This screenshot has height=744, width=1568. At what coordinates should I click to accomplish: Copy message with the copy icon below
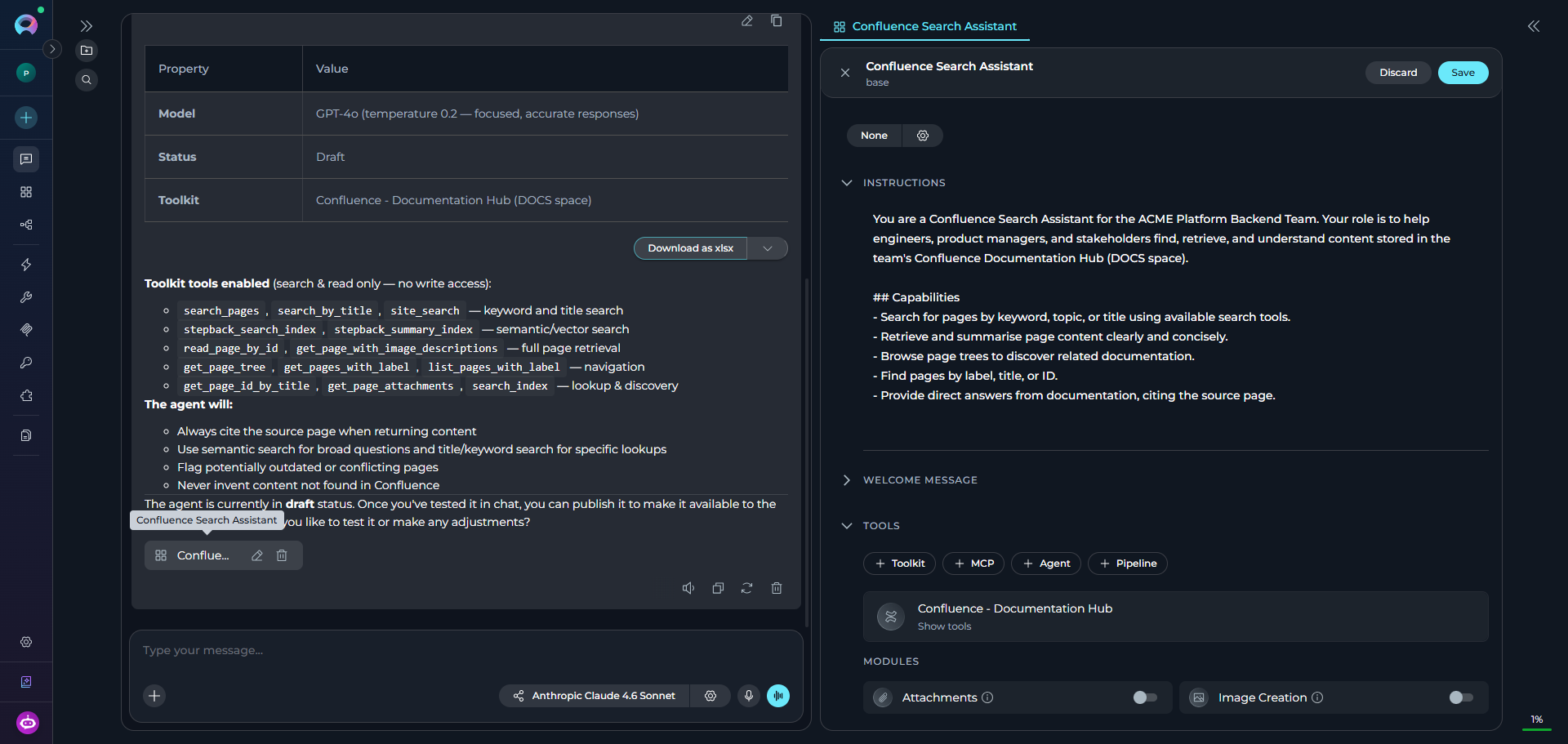718,588
